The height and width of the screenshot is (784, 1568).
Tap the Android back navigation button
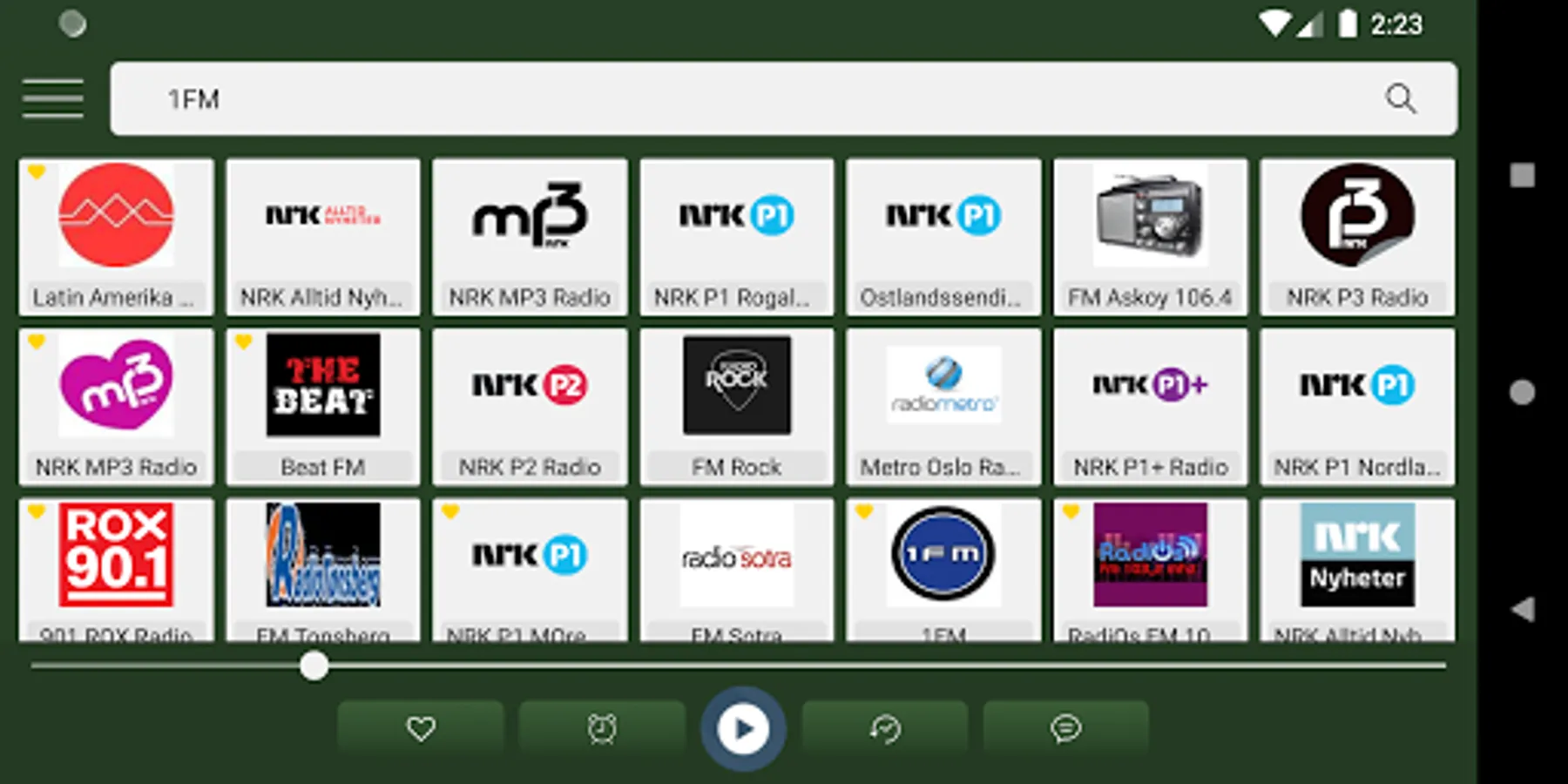click(x=1522, y=609)
